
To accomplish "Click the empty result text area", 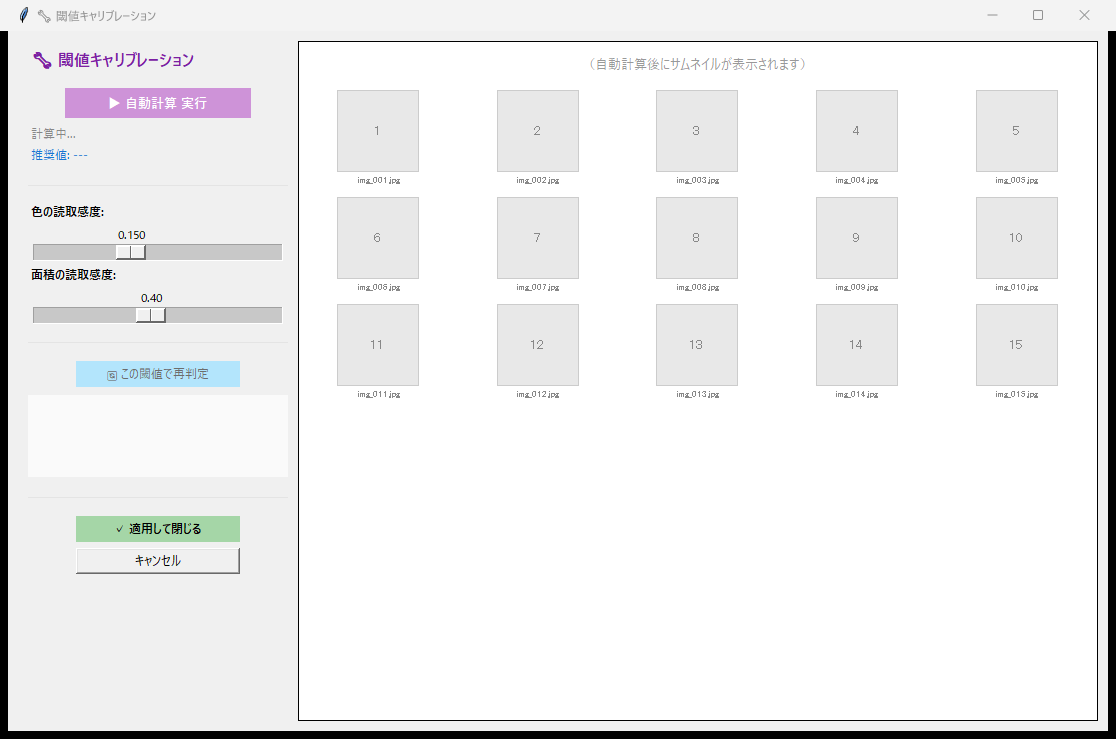I will 157,436.
